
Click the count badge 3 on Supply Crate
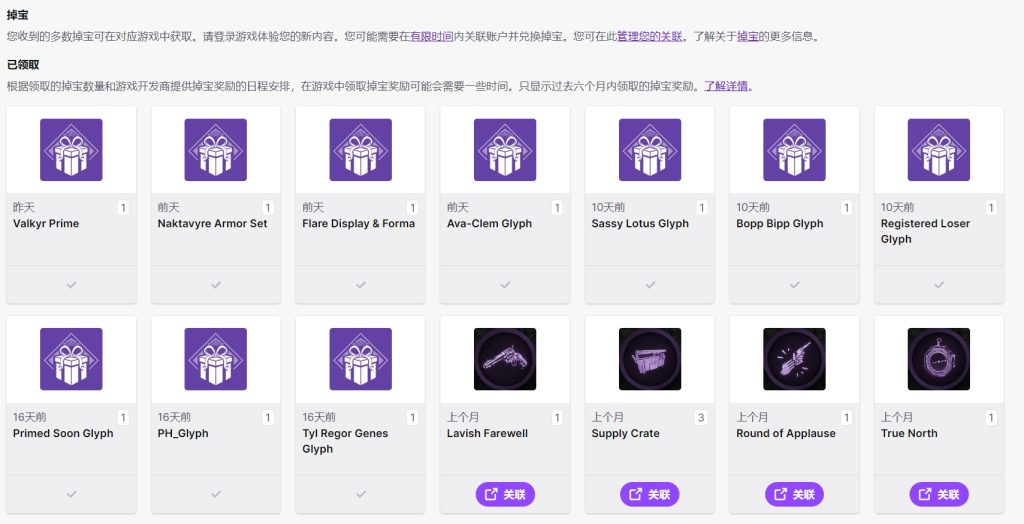[701, 418]
